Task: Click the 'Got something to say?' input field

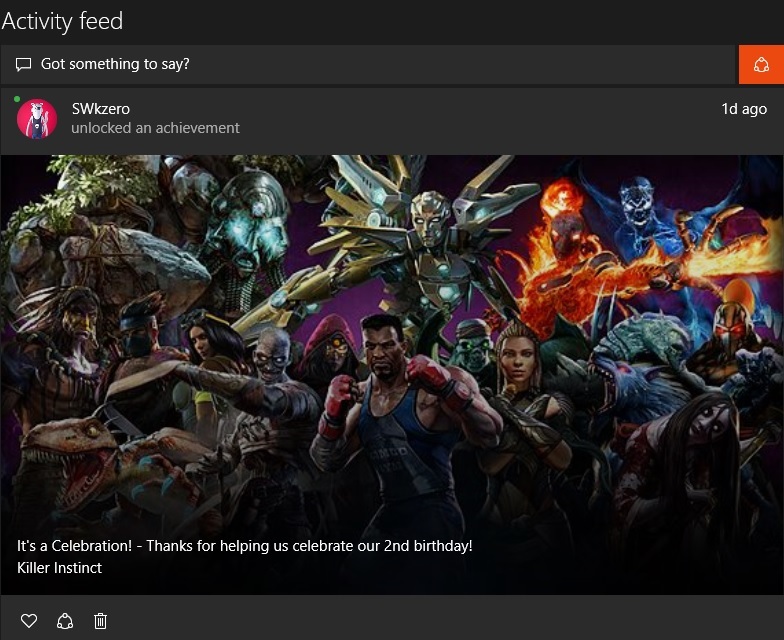Action: click(369, 64)
